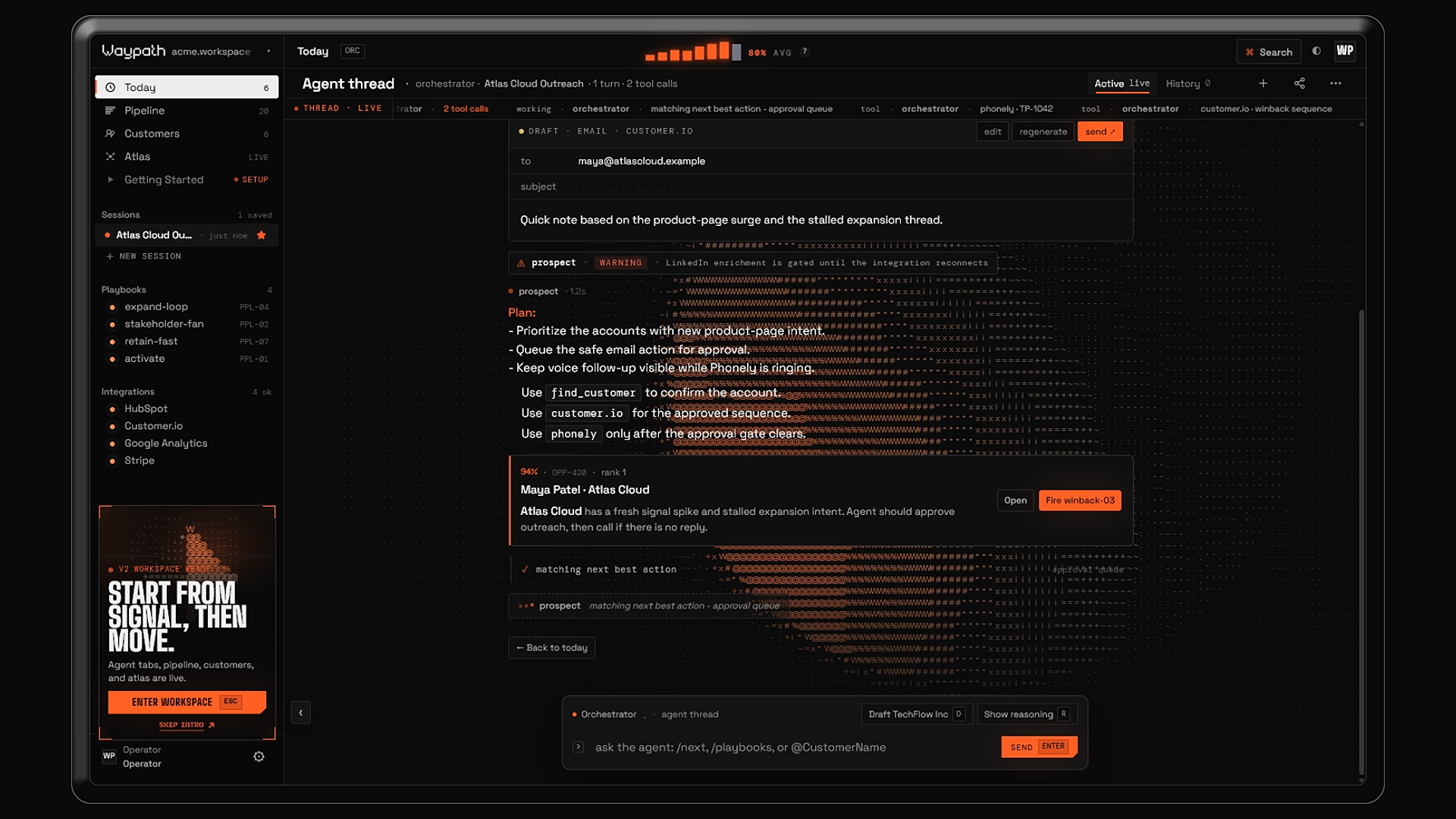Open Atlas in the sidebar
Screen dimensions: 1456x819
click(x=187, y=156)
